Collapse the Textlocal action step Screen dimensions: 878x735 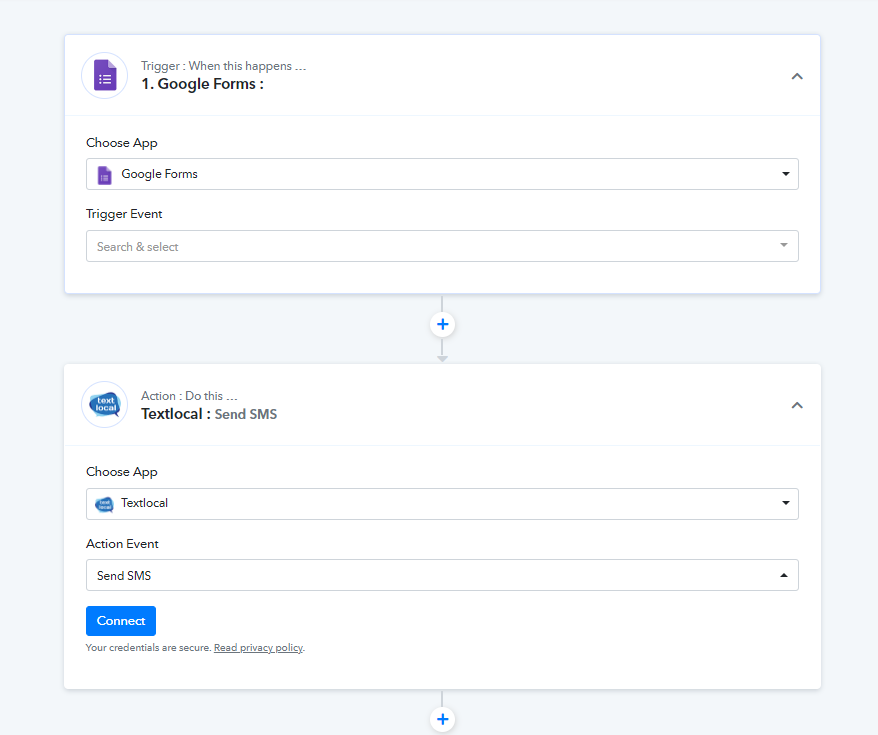[x=797, y=405]
